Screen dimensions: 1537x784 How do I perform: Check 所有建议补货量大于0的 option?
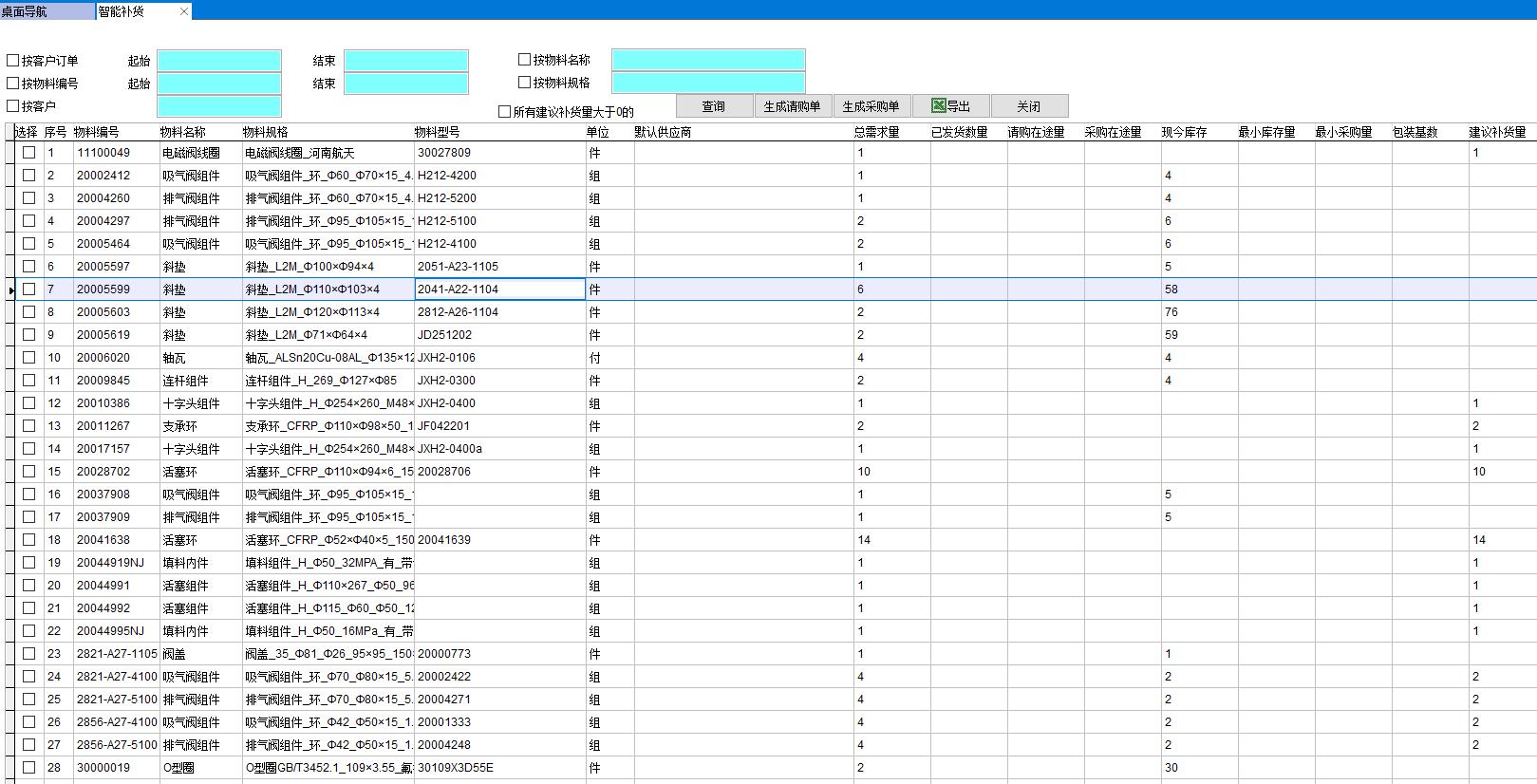(505, 112)
